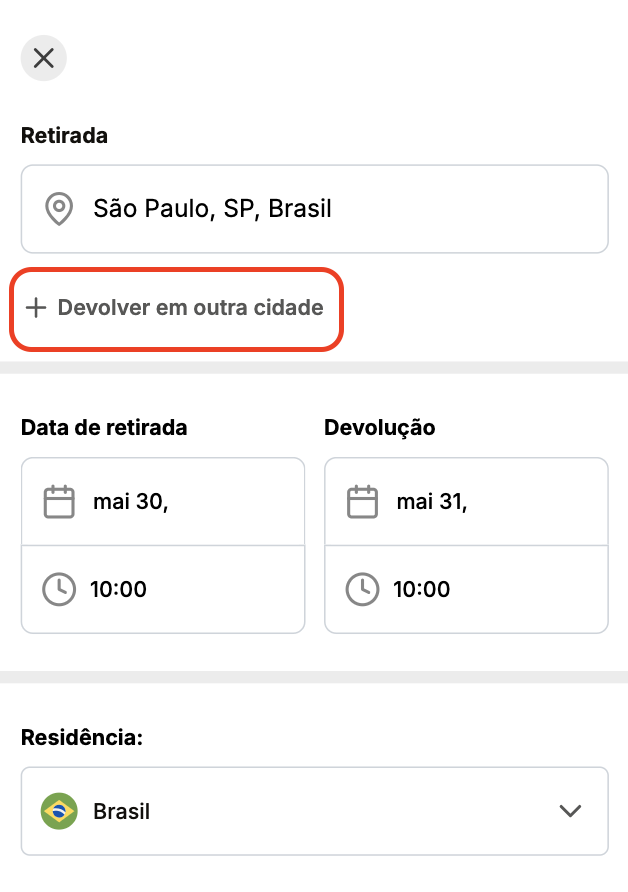Close the rental search form
The image size is (628, 892).
tap(43, 58)
